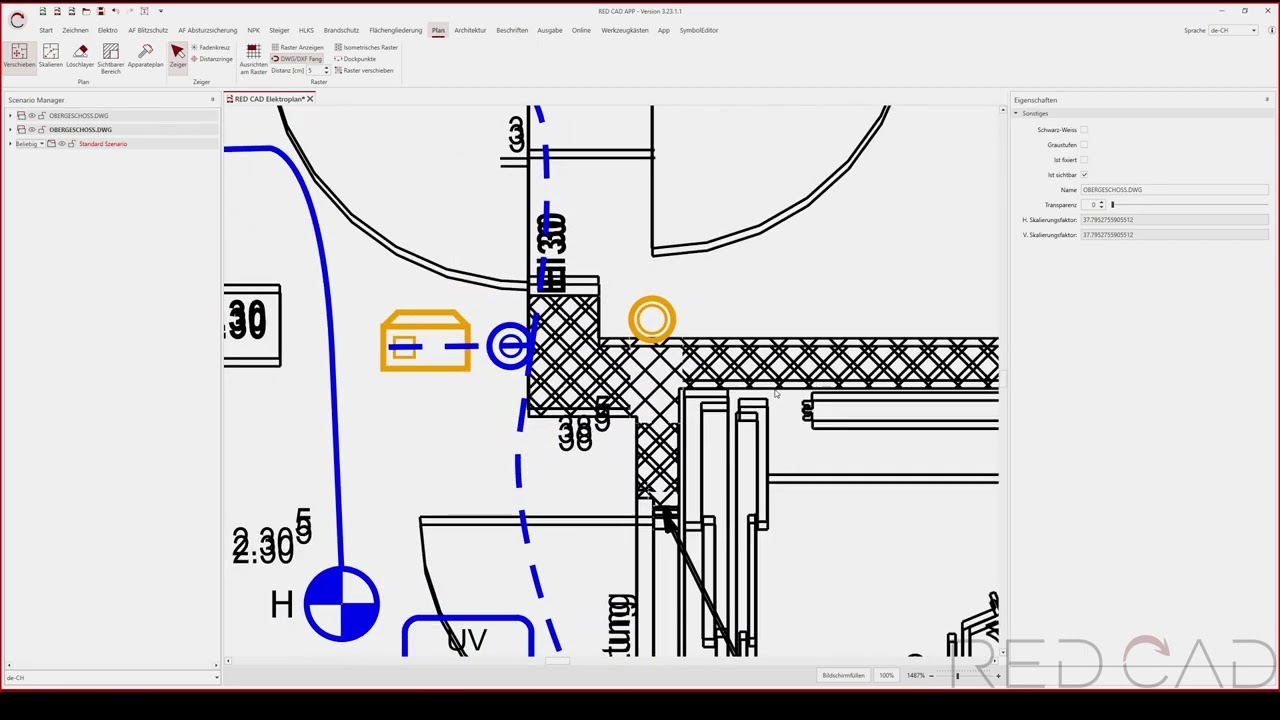Click zoom-in plus button in status bar
This screenshot has height=720, width=1280.
coord(998,676)
